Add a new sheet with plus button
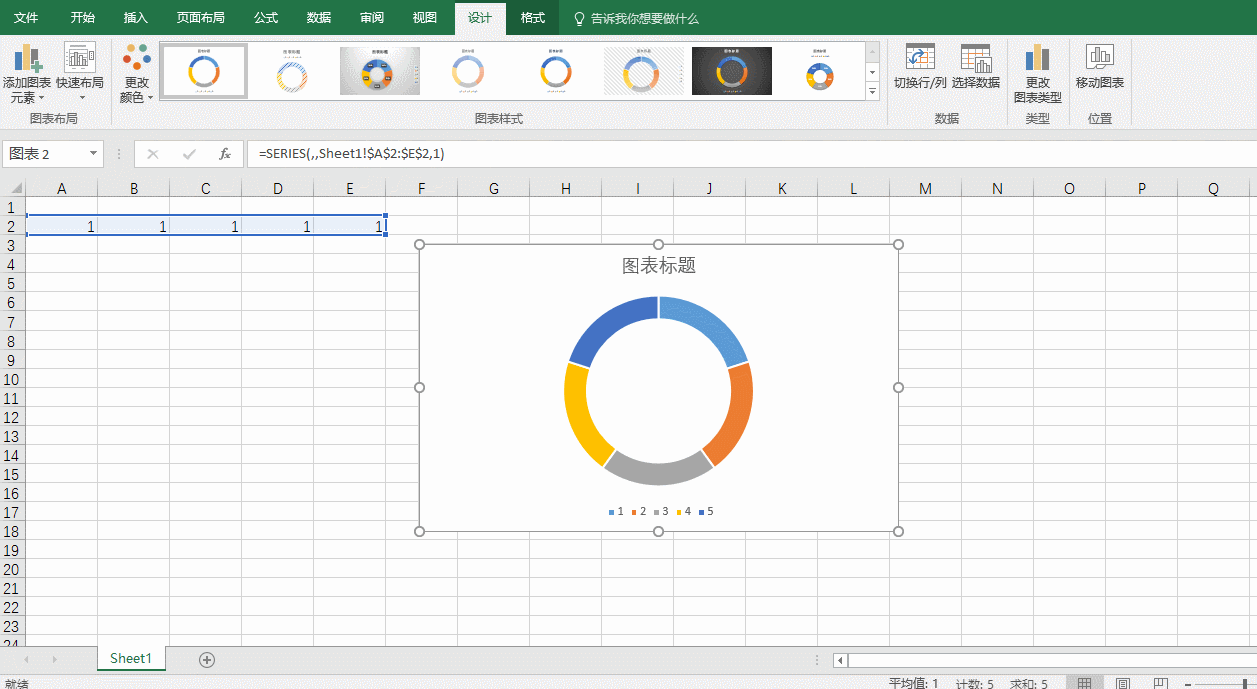 [x=207, y=659]
